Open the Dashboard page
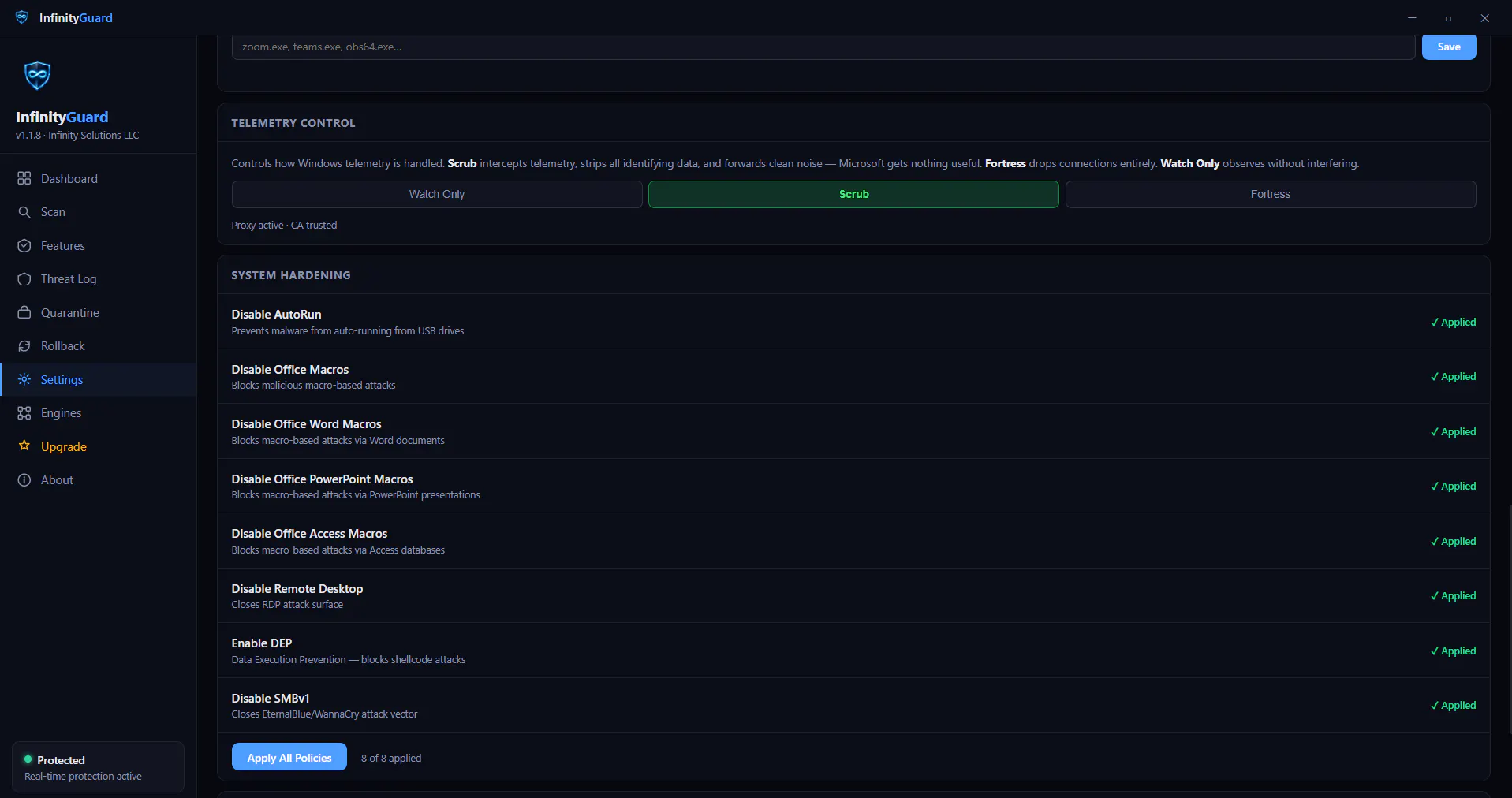Image resolution: width=1512 pixels, height=798 pixels. pos(99,178)
